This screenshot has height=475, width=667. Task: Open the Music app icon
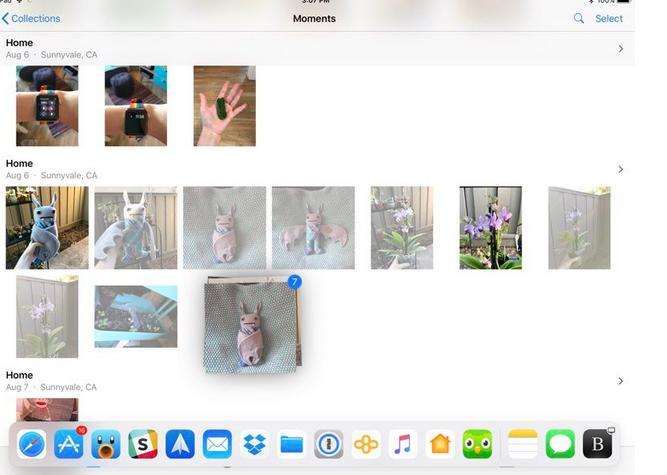[403, 444]
